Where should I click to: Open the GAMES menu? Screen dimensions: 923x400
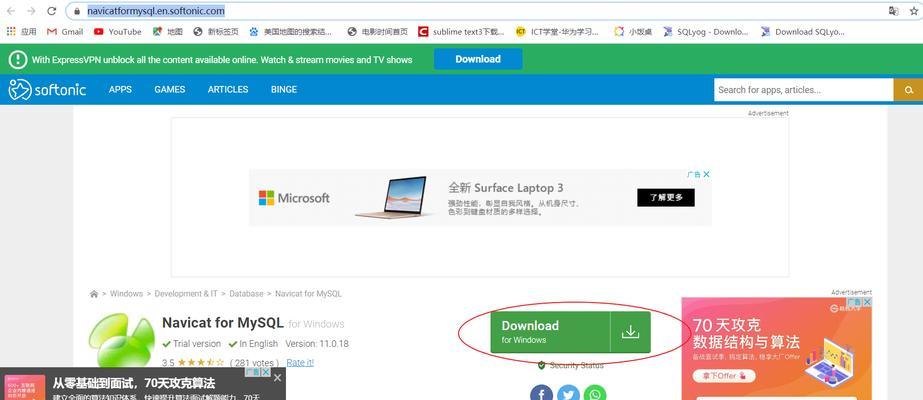point(170,89)
